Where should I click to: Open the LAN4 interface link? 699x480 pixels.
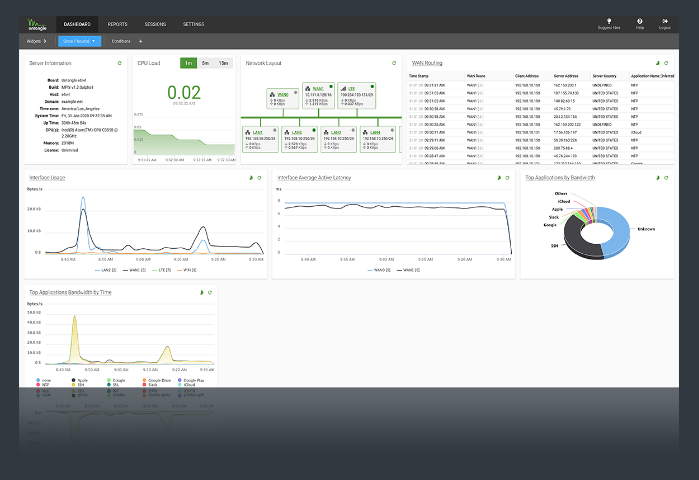(x=375, y=132)
